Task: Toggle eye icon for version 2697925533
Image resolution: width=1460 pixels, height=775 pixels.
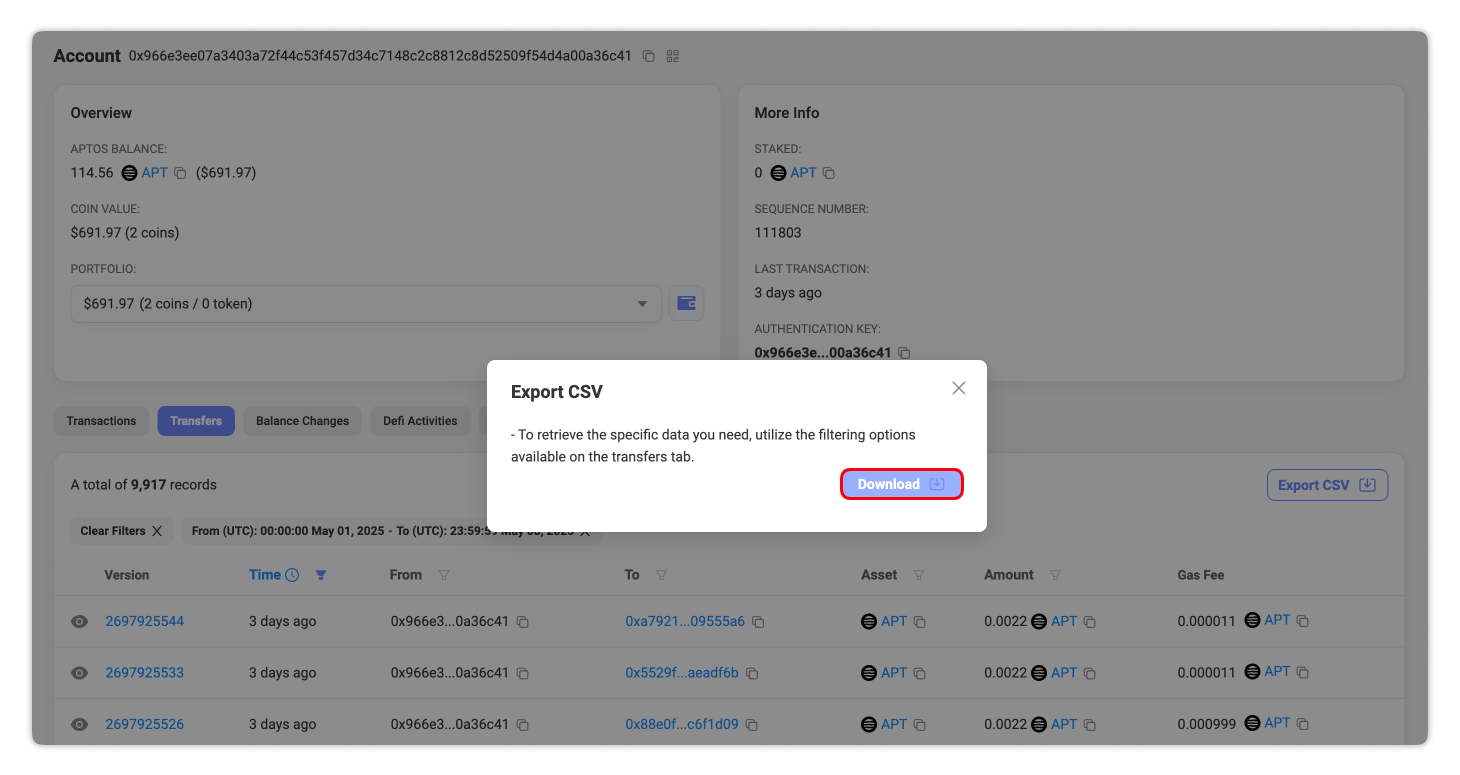Action: click(x=79, y=673)
